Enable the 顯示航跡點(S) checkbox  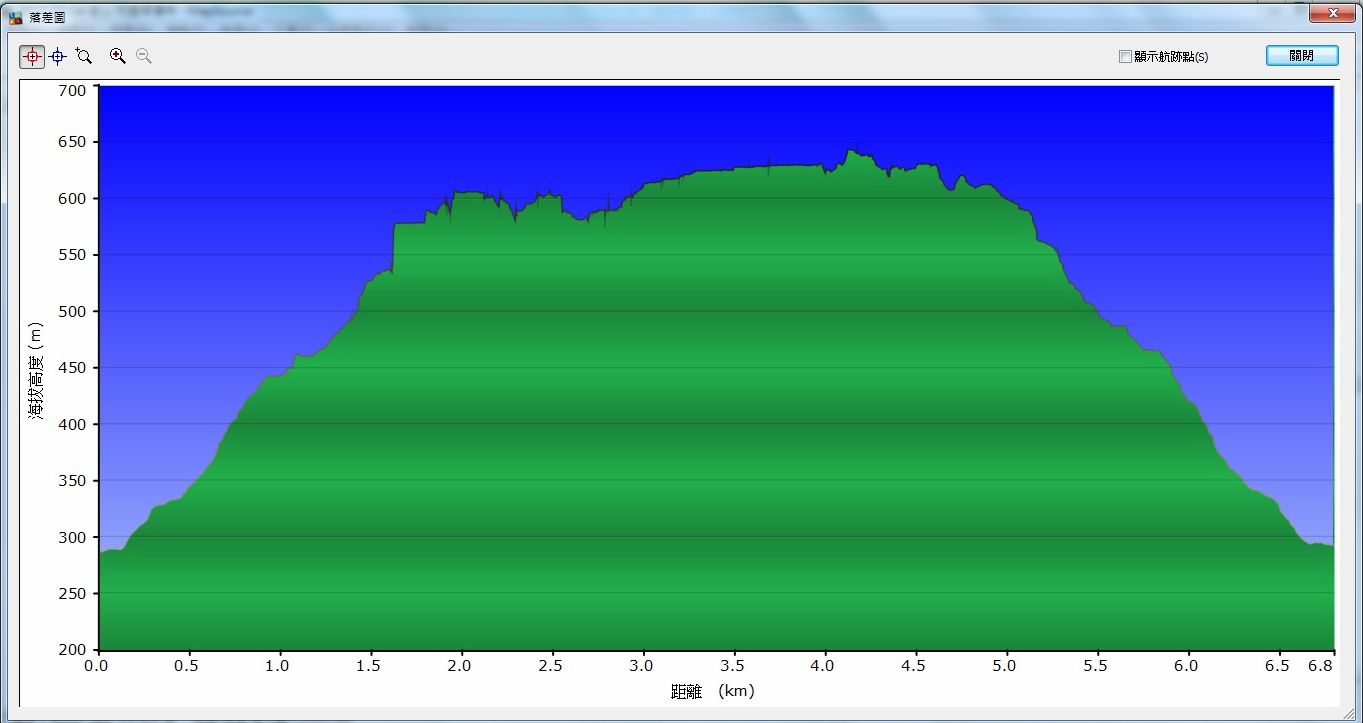click(x=1125, y=57)
